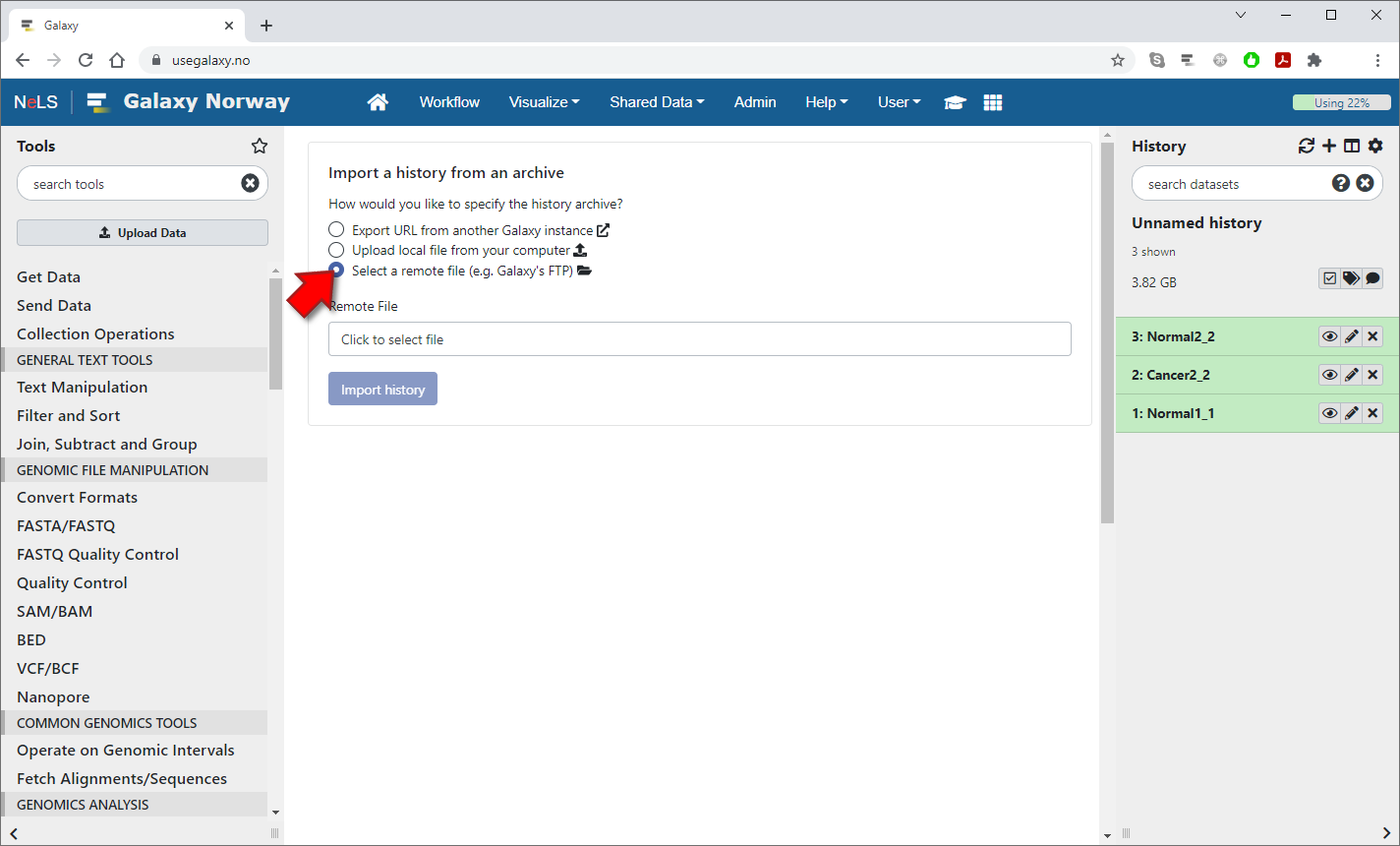Click the Galaxy home icon
Image resolution: width=1400 pixels, height=846 pixels.
point(378,102)
